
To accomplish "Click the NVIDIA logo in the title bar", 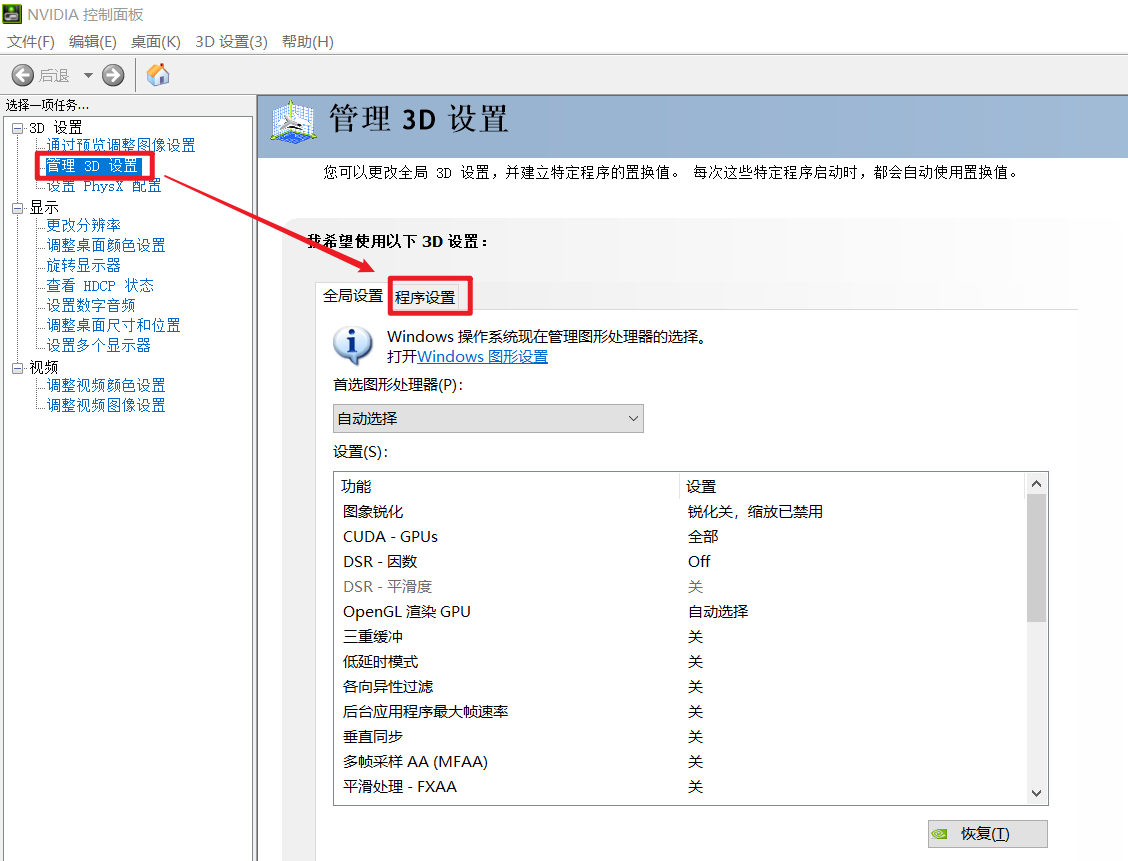I will [x=12, y=14].
